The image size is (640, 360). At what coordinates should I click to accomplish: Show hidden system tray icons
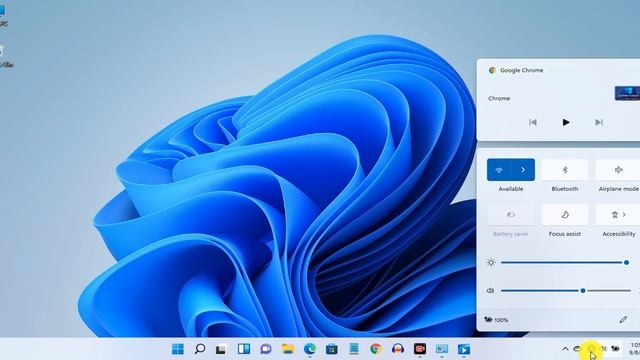565,349
